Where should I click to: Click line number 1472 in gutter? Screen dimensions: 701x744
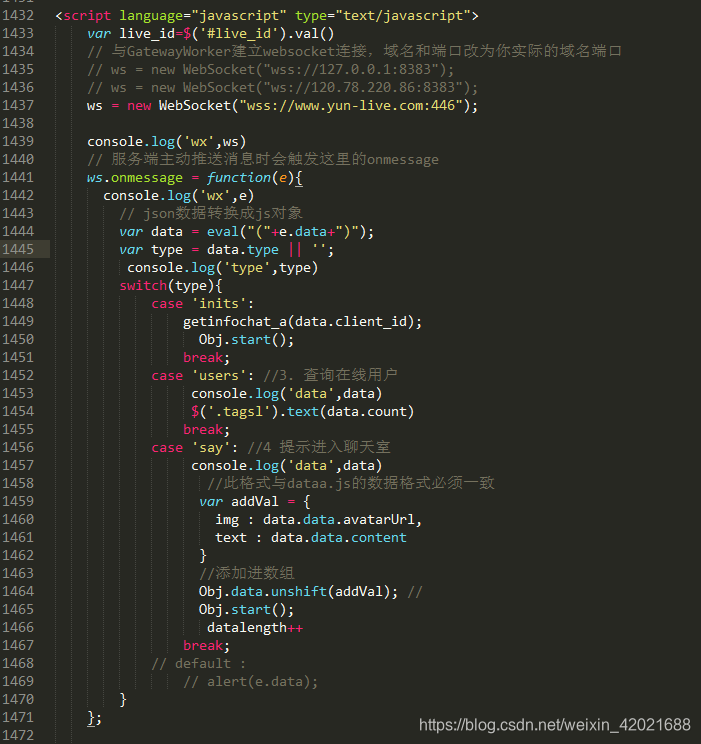tap(18, 735)
